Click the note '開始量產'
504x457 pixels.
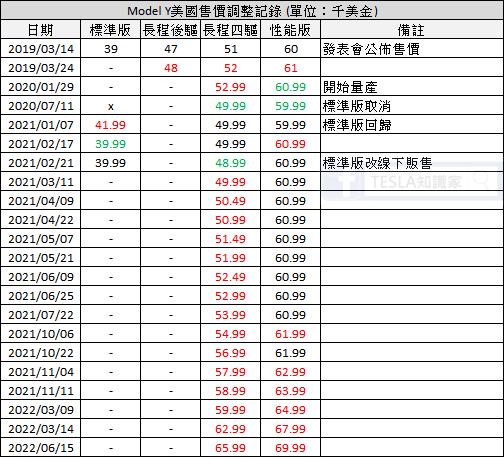(x=350, y=87)
